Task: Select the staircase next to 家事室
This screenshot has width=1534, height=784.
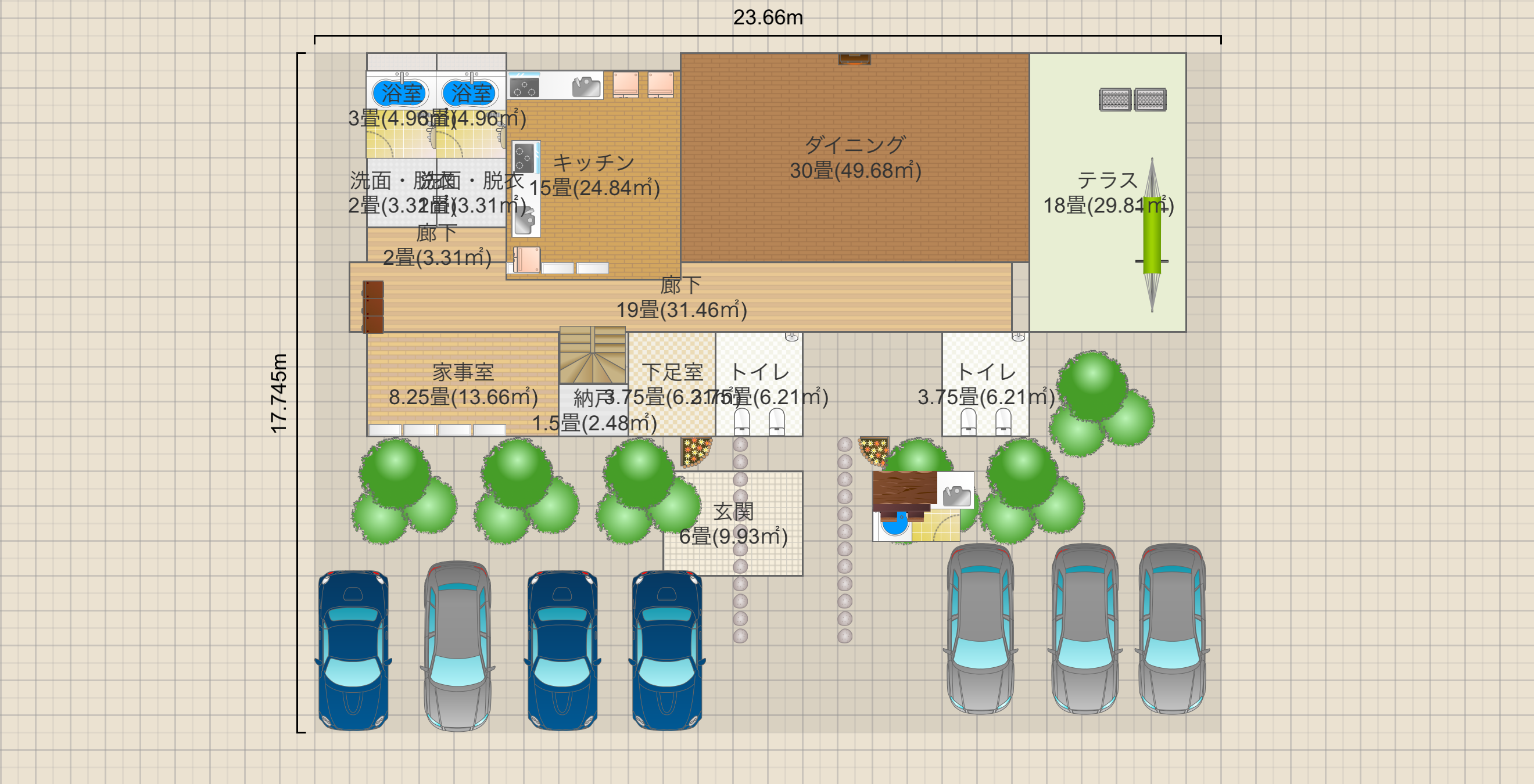Action: pyautogui.click(x=593, y=355)
